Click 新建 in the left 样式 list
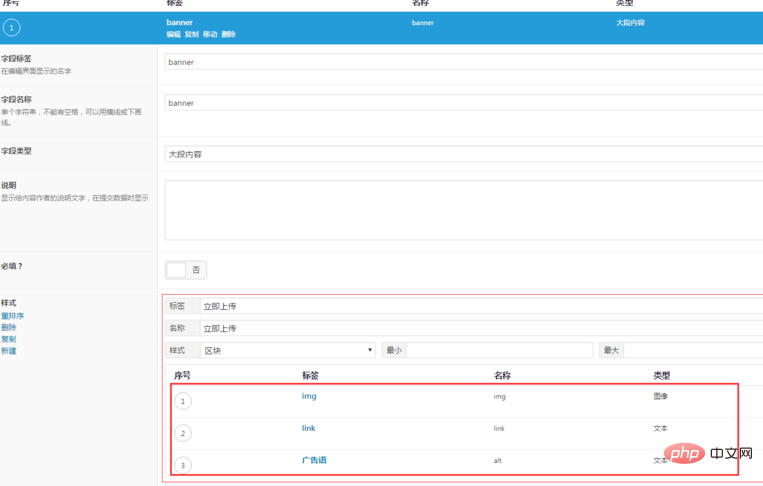The image size is (763, 486). [x=8, y=351]
